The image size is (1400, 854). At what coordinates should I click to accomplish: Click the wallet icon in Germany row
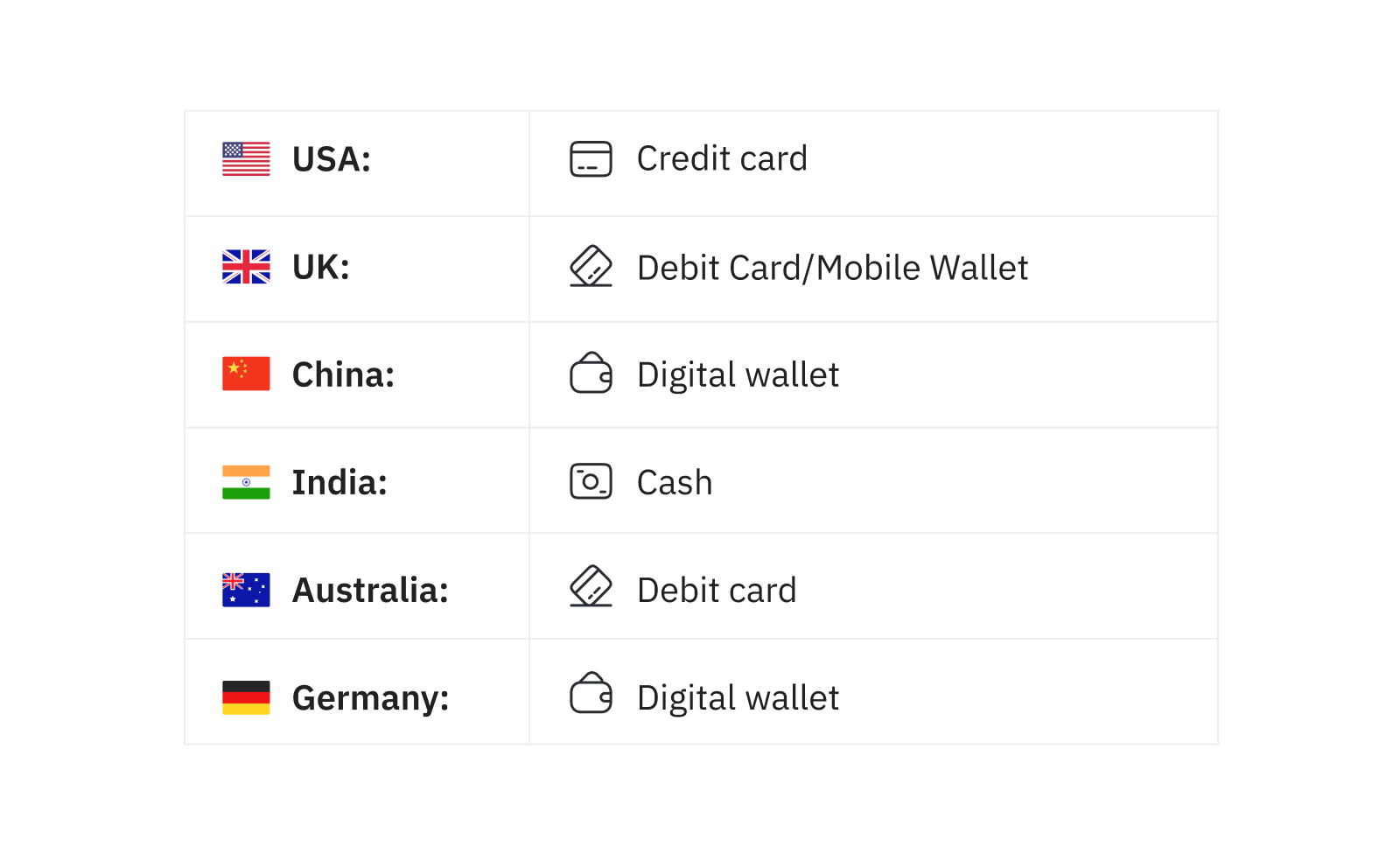tap(591, 694)
